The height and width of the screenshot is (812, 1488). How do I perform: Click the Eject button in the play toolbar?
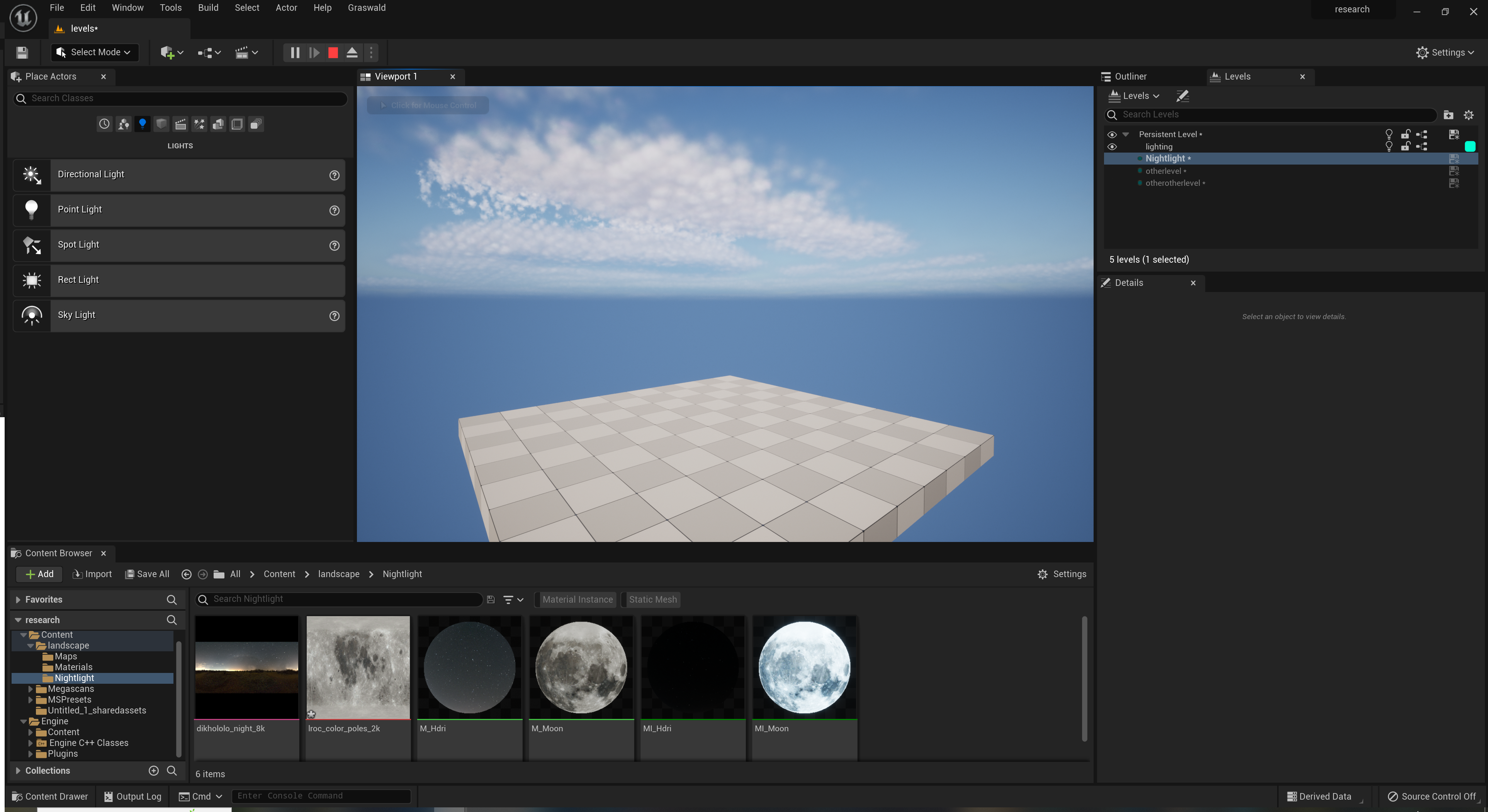[352, 53]
